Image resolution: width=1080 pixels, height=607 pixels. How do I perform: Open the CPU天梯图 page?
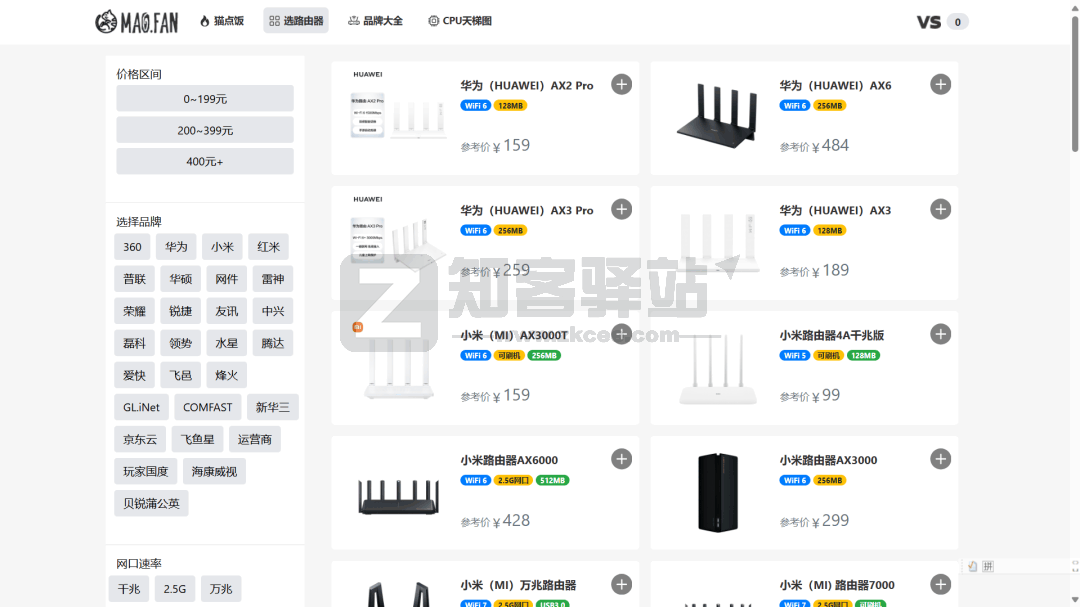tap(459, 21)
